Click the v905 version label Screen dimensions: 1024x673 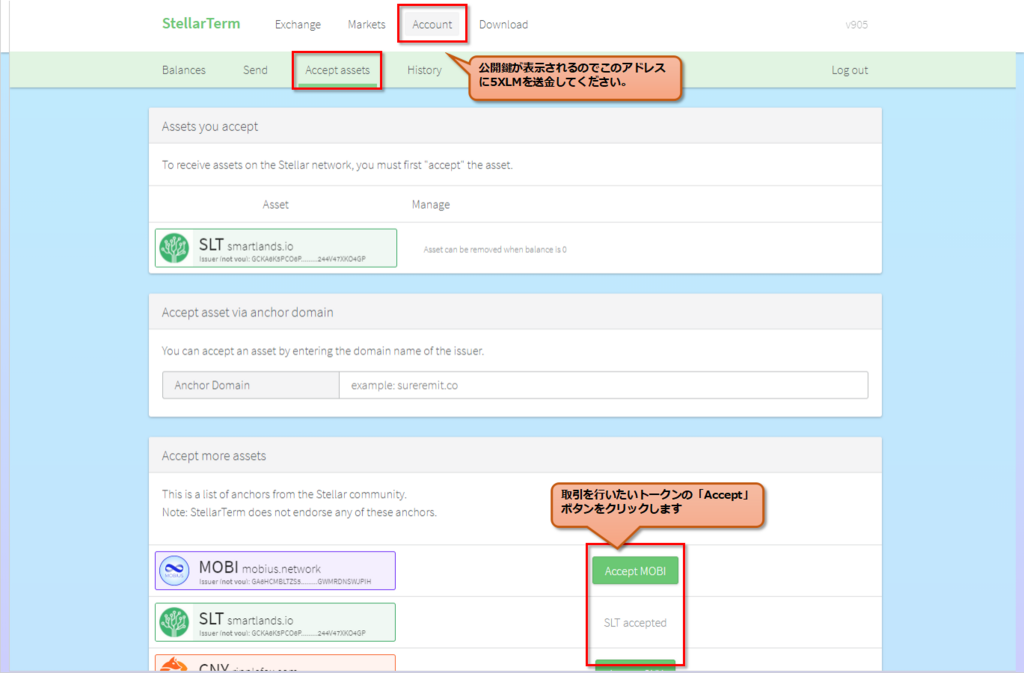tap(856, 25)
